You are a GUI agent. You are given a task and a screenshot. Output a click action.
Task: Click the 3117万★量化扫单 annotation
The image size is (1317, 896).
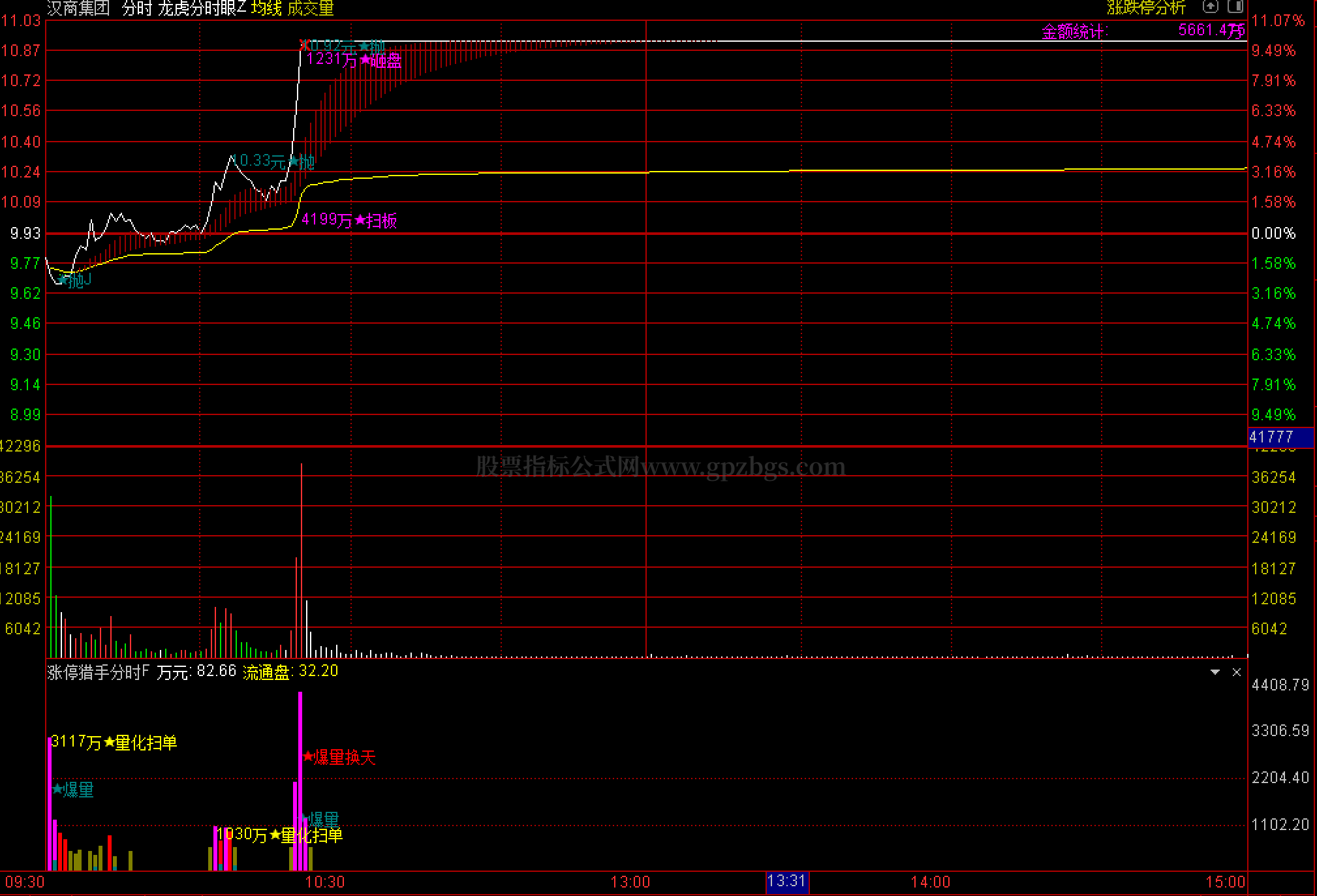[114, 742]
